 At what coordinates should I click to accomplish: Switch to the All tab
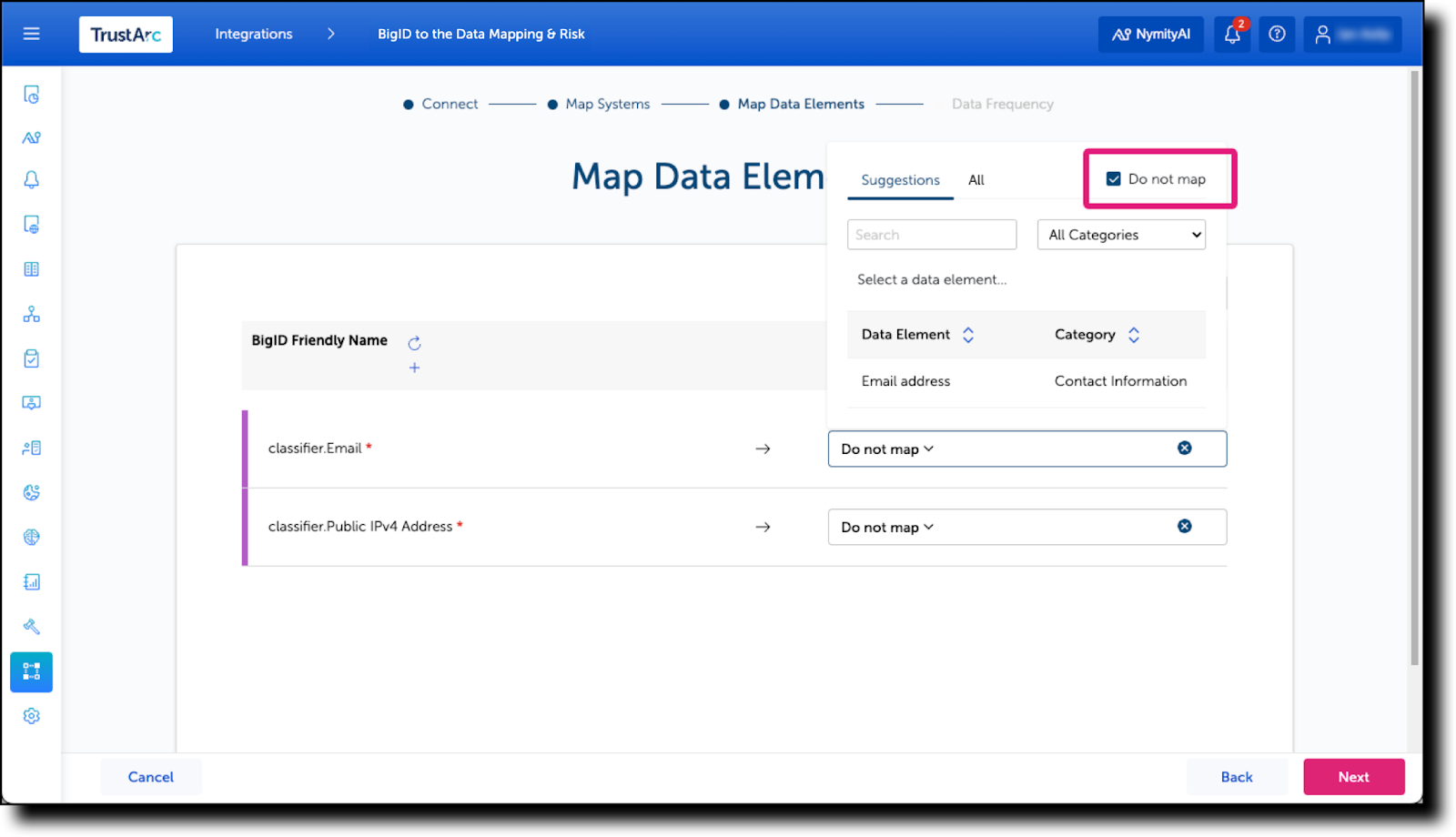click(x=976, y=180)
